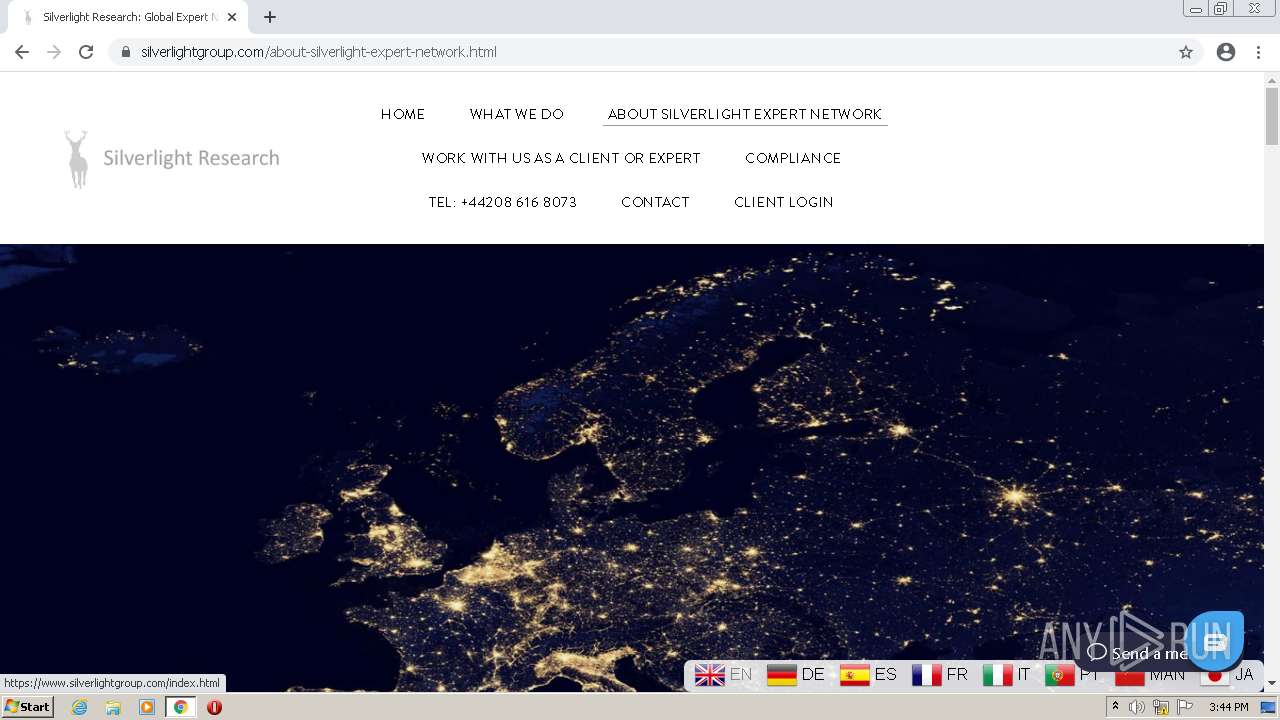Launch Internet Explorer from taskbar
Viewport: 1280px width, 720px height.
[79, 707]
